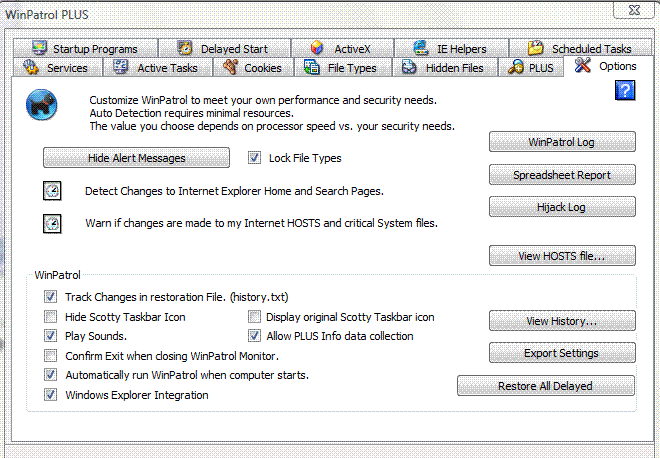Open the Cookies tab
The height and width of the screenshot is (458, 660).
(x=253, y=67)
